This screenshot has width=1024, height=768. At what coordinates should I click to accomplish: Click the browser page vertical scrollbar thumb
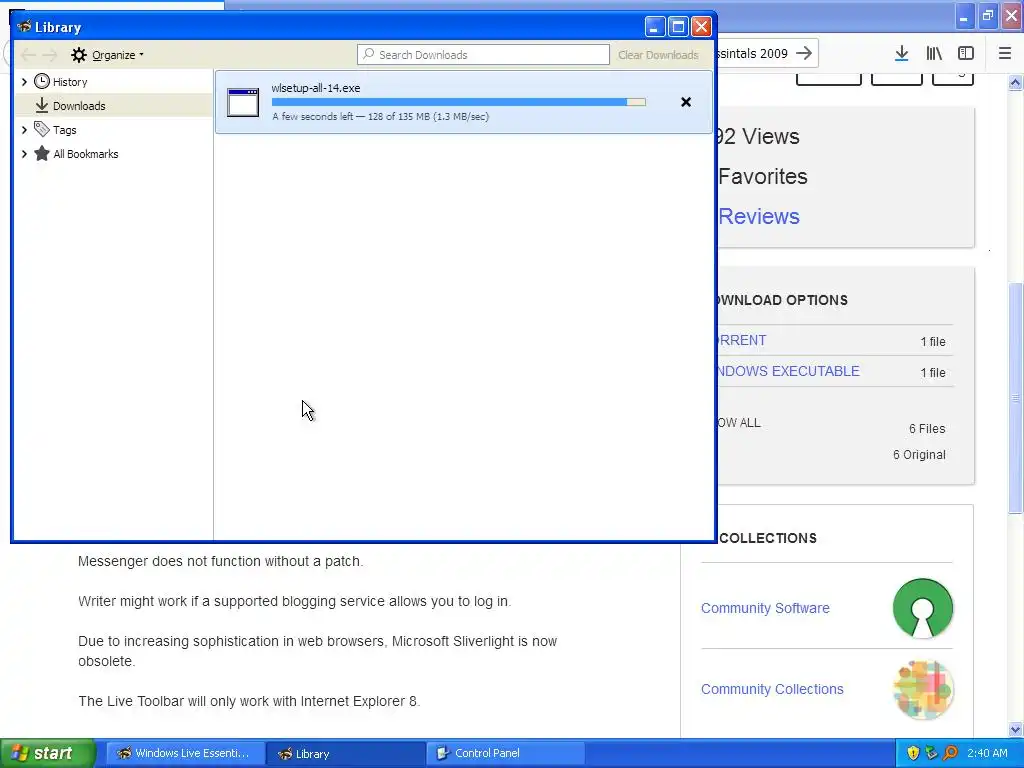point(1016,398)
